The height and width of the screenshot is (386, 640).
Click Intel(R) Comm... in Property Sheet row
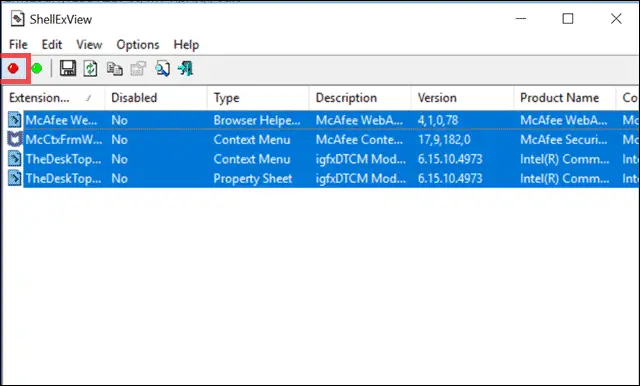coord(564,178)
